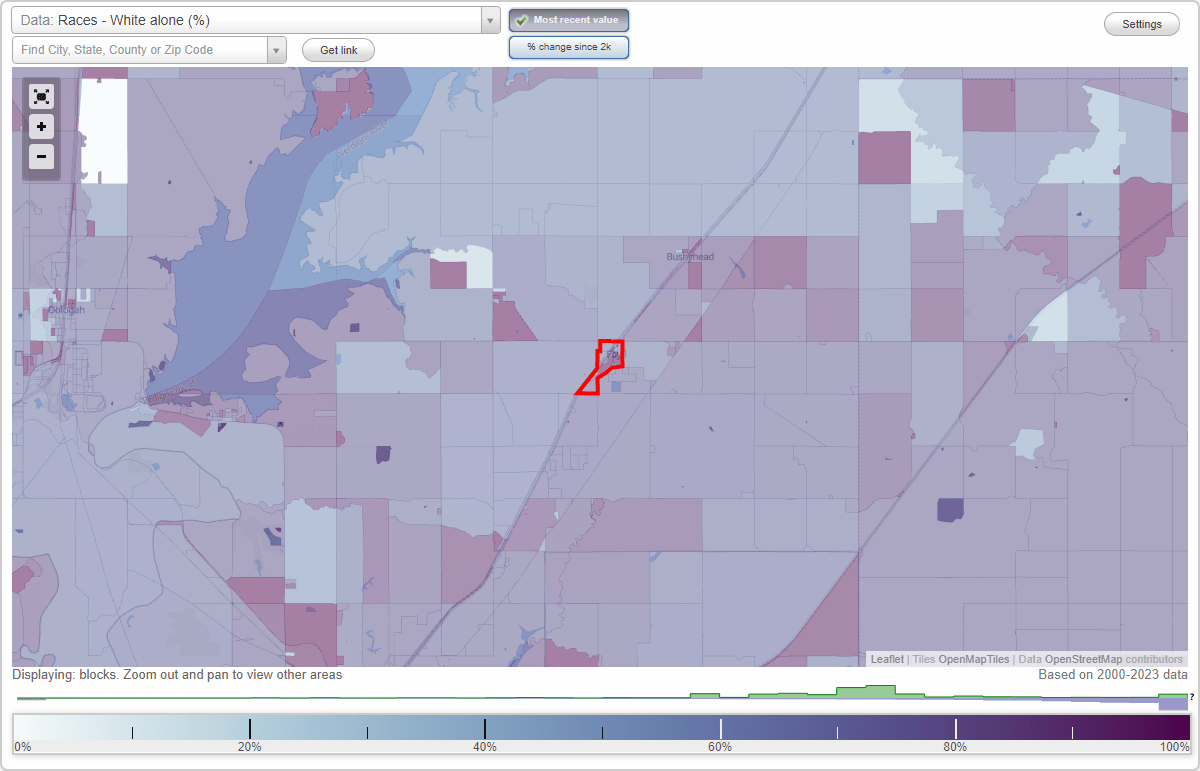Screen dimensions: 1200x771
Task: Open the Data layer dropdown
Action: (488, 19)
